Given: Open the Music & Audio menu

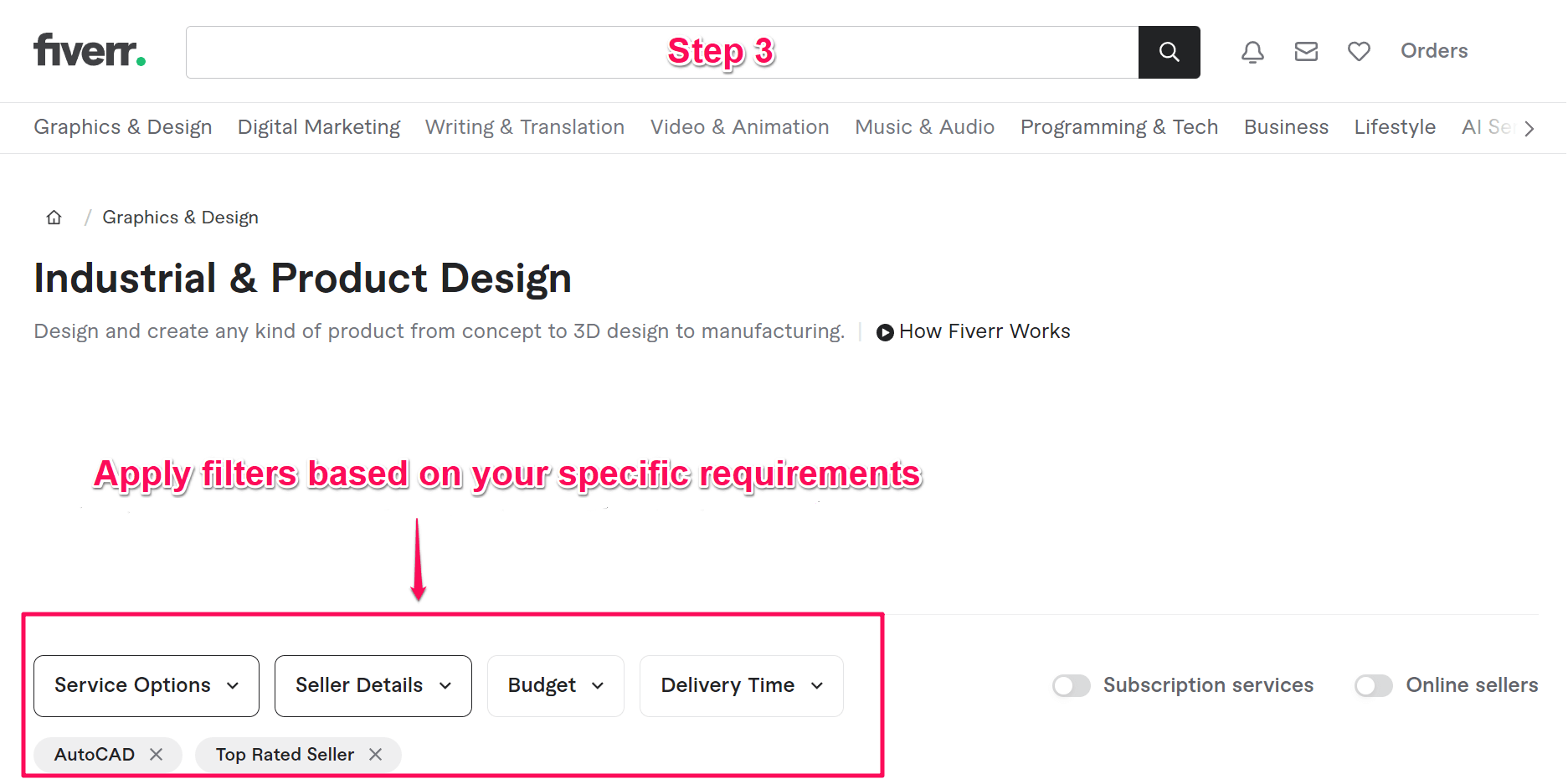Looking at the screenshot, I should [x=924, y=127].
